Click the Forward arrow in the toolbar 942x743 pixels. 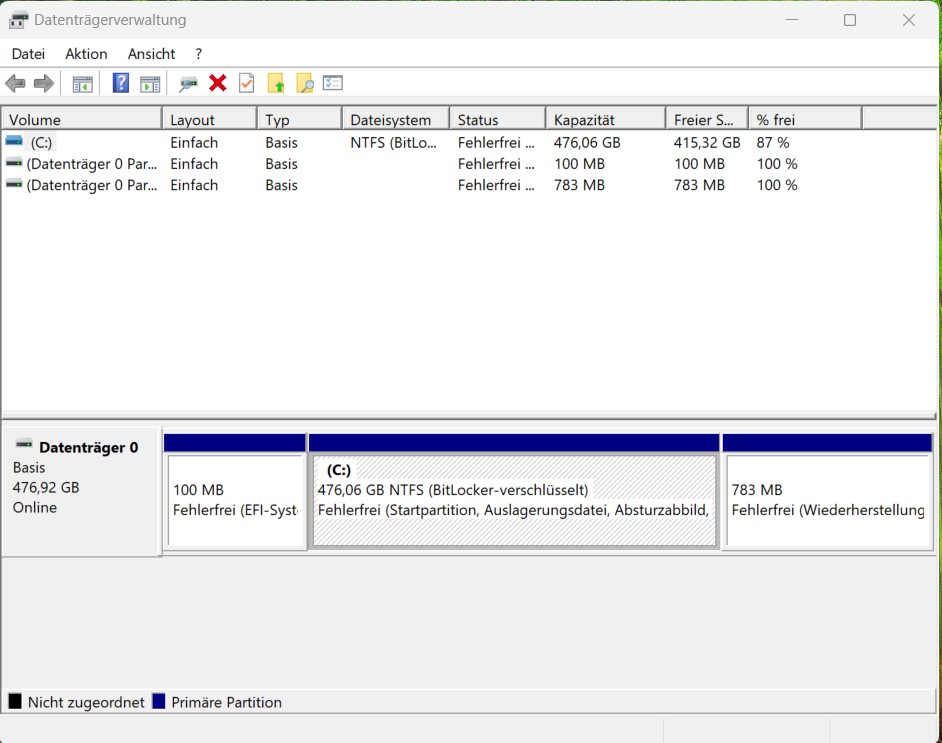44,83
